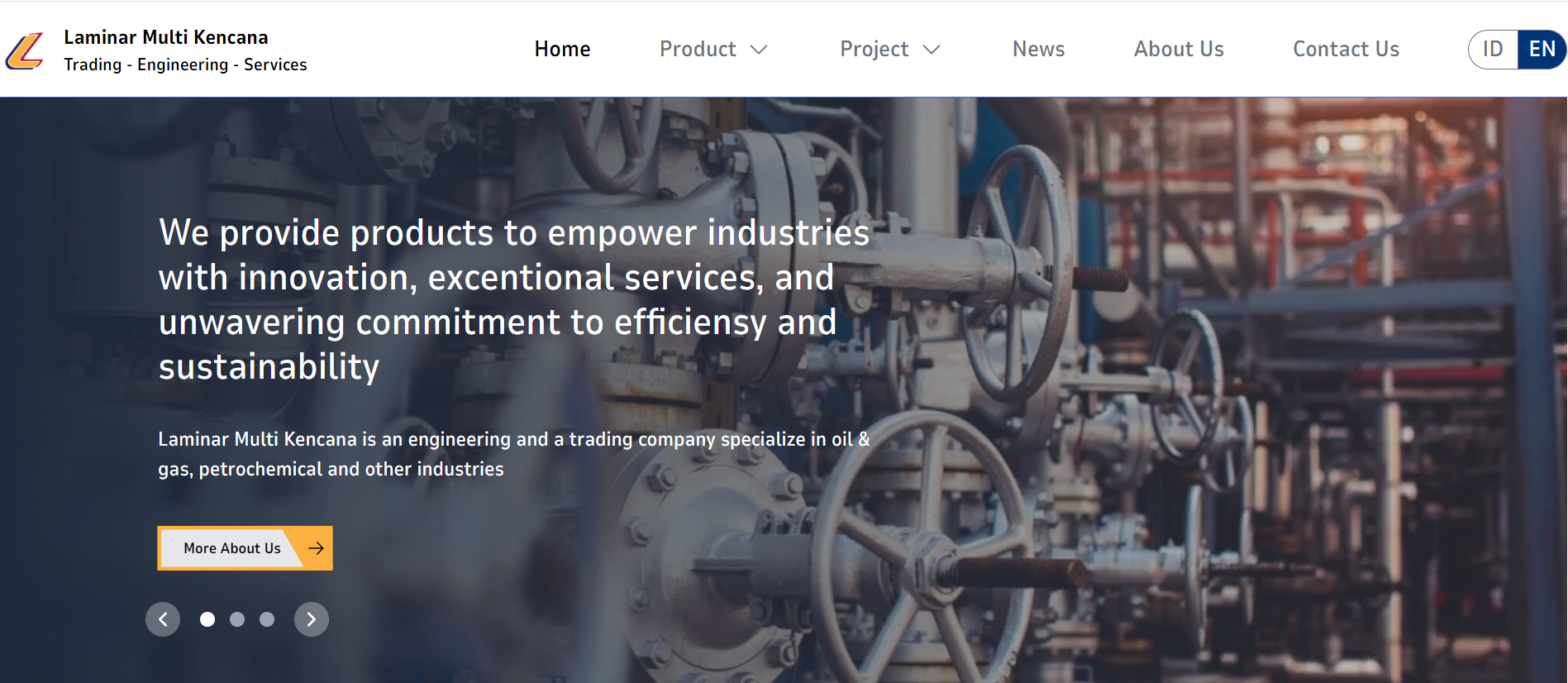The image size is (1568, 683).
Task: Expand the Project dropdown chevron
Action: pos(932,50)
